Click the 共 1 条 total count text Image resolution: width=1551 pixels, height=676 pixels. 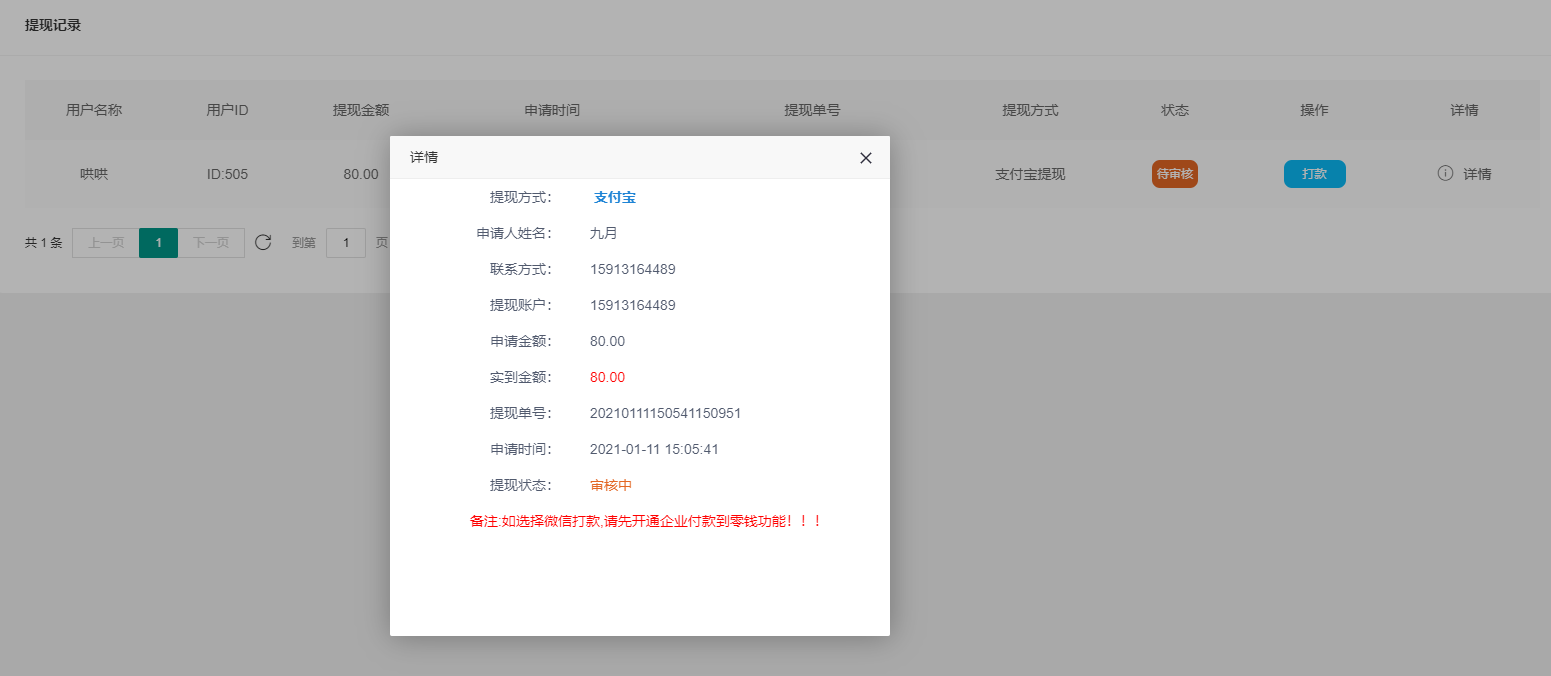pos(44,243)
